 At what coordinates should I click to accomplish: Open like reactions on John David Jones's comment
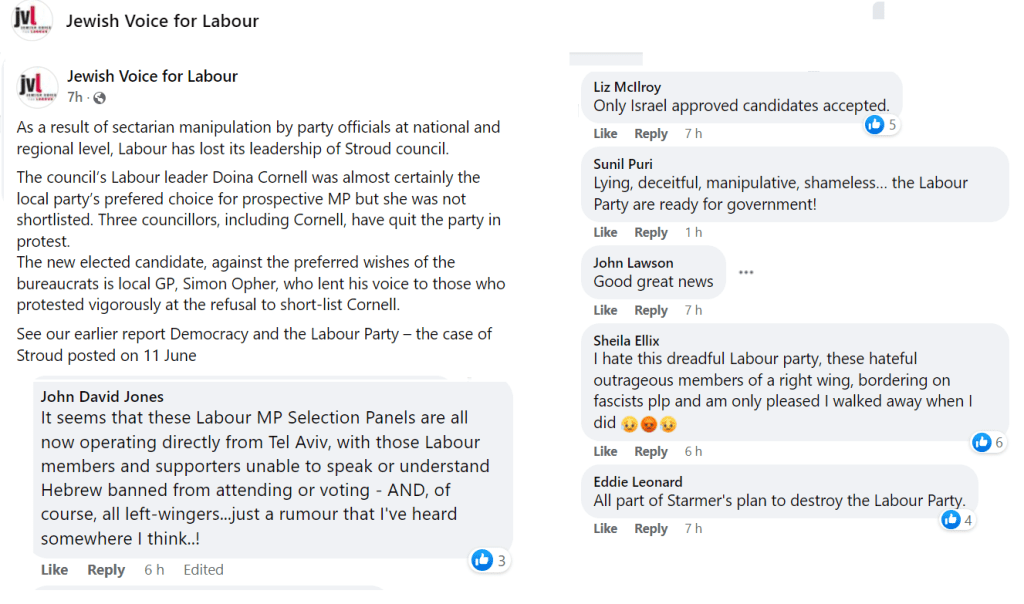click(489, 560)
